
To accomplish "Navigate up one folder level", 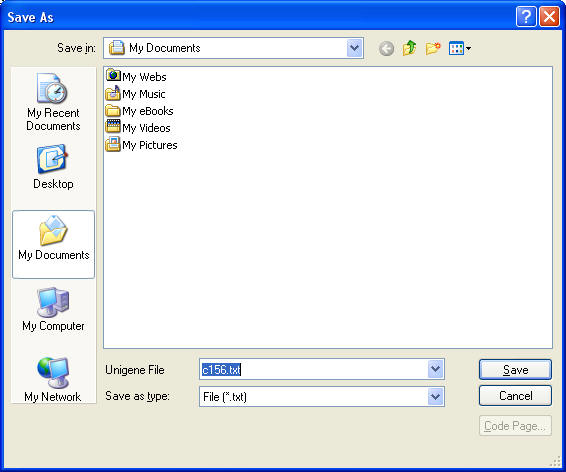I will point(409,48).
